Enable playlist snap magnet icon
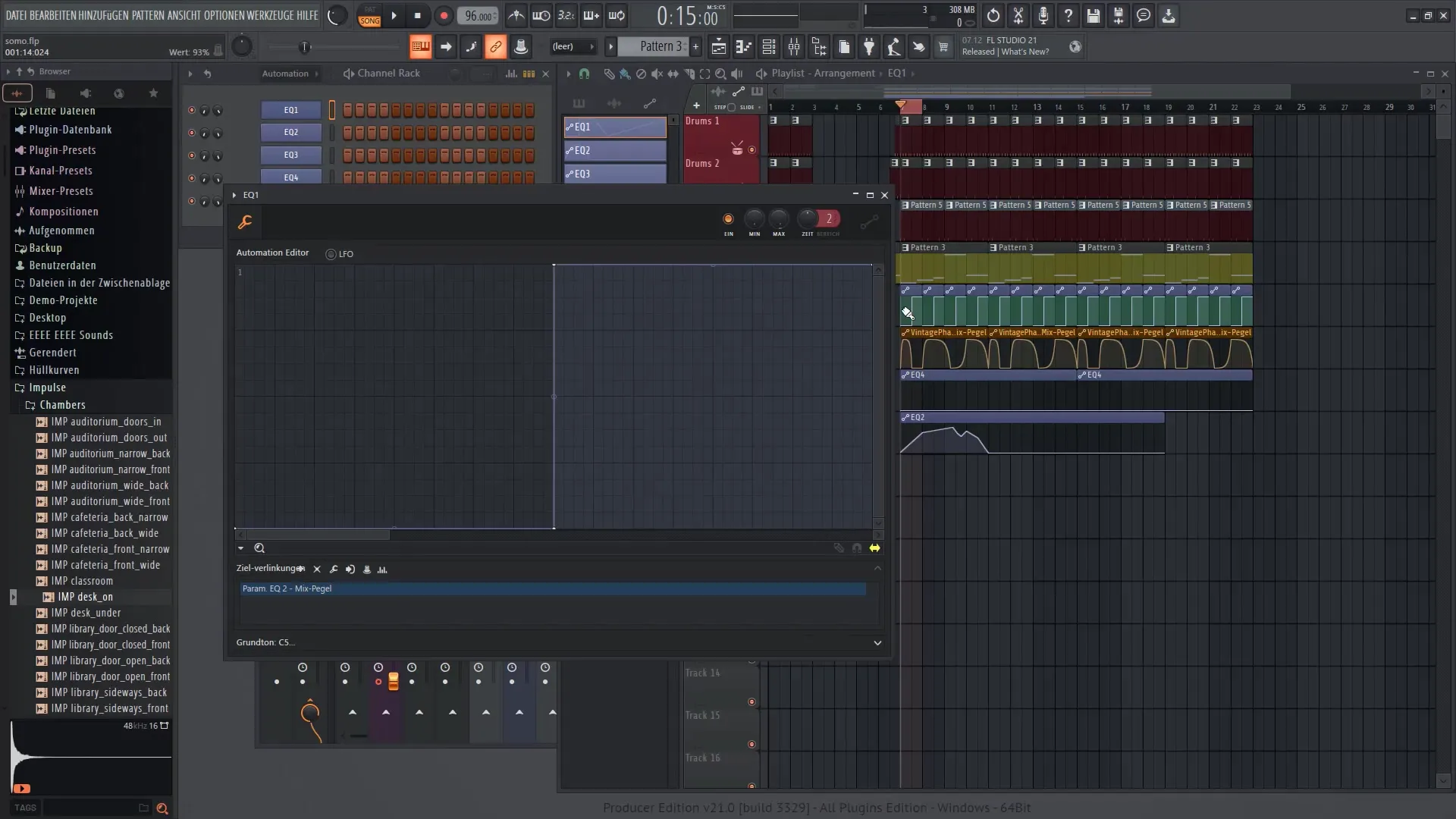Screen dimensions: 1456x819 584,74
